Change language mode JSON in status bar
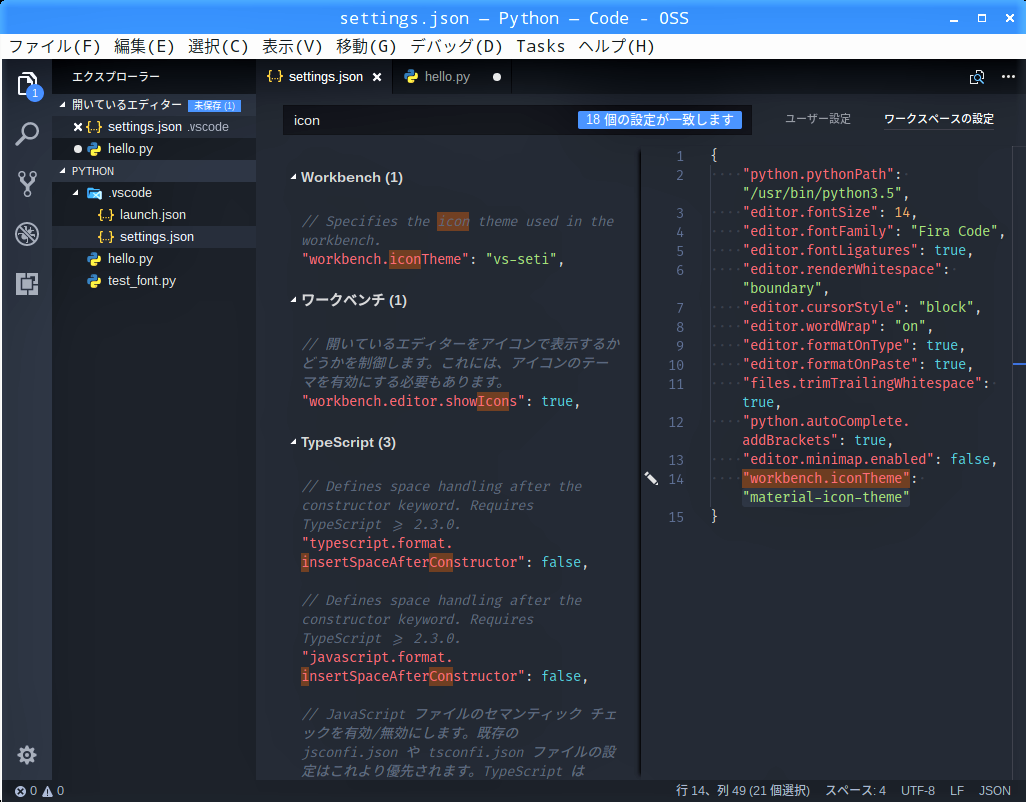The width and height of the screenshot is (1026, 802). (995, 791)
